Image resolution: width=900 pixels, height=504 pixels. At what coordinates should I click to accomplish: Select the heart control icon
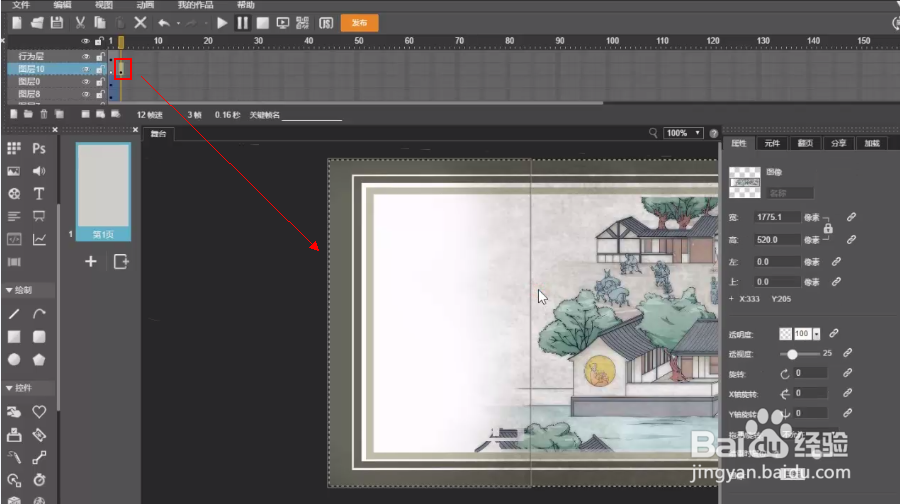(x=39, y=412)
